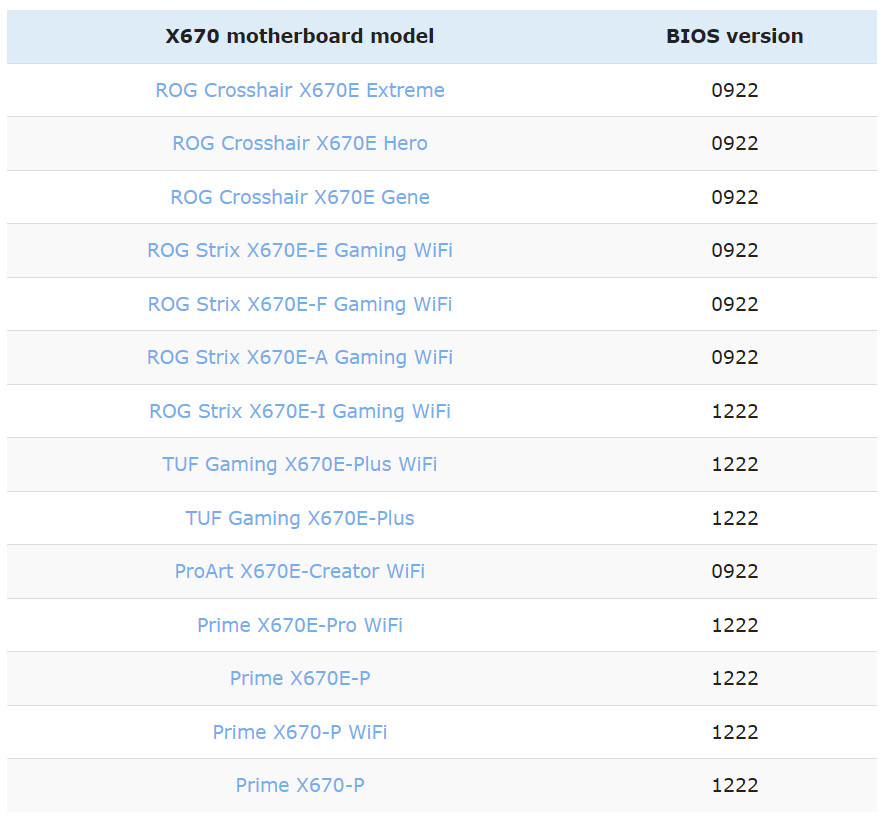
Task: Select BIOS version 0922 for Strix X670E-A
Action: (x=734, y=357)
